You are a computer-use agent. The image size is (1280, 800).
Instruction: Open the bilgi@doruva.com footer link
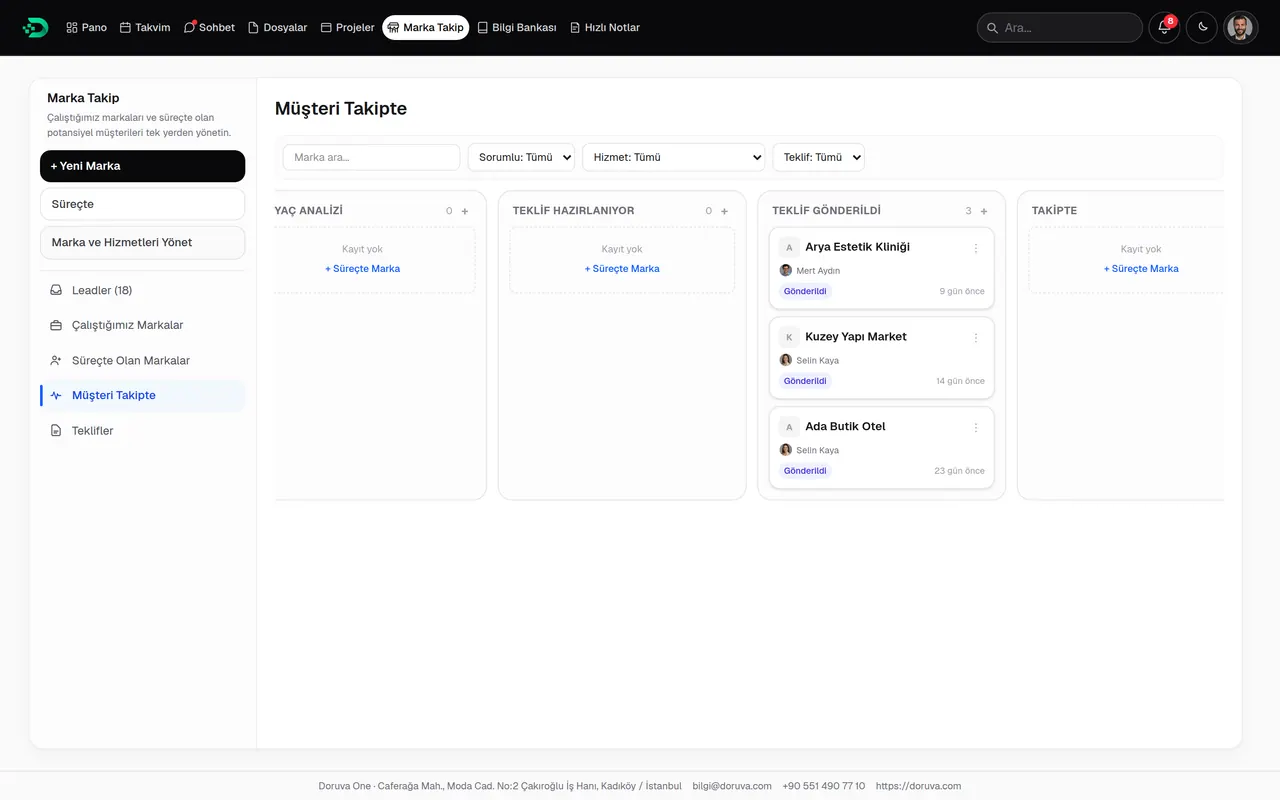coord(732,786)
